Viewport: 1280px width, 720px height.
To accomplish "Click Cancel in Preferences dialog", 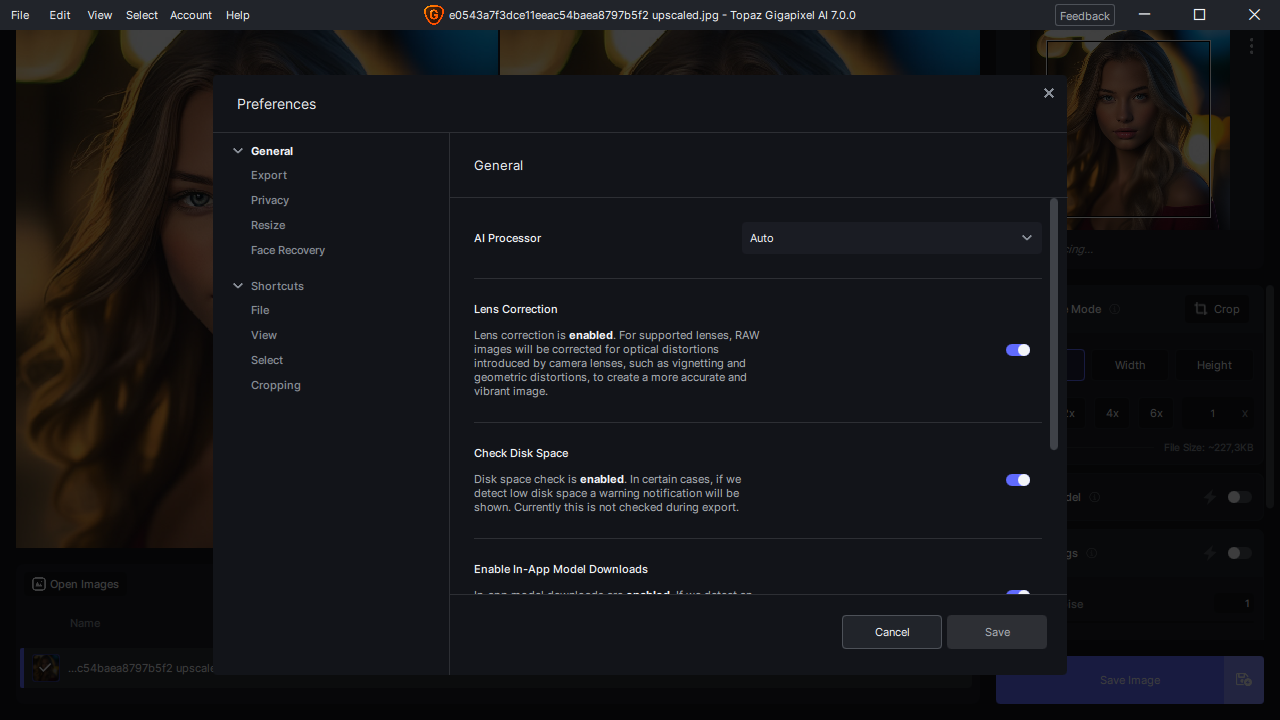I will pos(892,632).
